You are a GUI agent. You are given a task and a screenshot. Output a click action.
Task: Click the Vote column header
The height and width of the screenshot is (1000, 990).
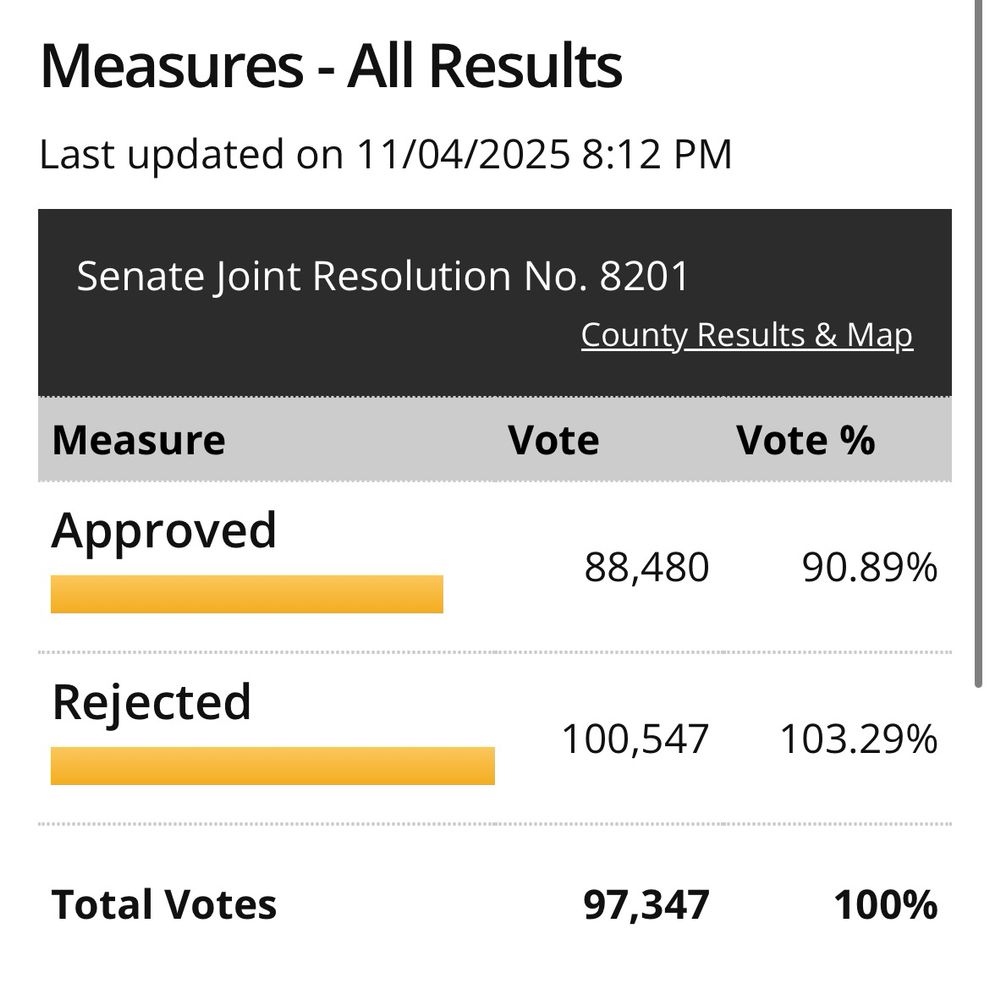point(553,440)
